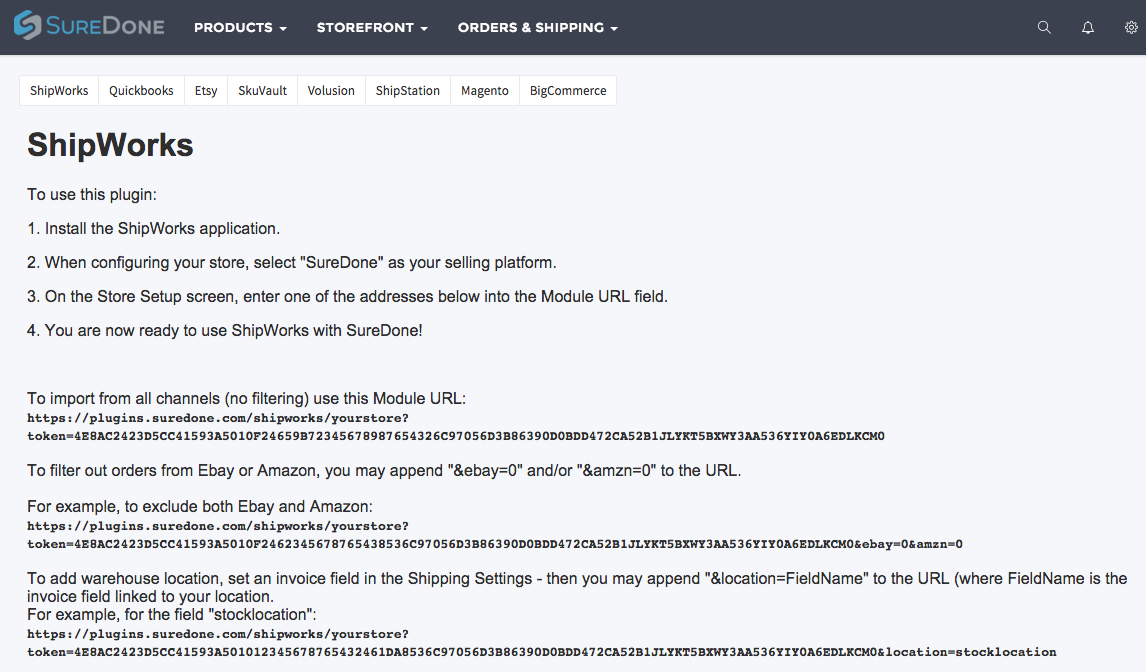Switch to the ShipWorks tab
1146x672 pixels.
pos(59,91)
